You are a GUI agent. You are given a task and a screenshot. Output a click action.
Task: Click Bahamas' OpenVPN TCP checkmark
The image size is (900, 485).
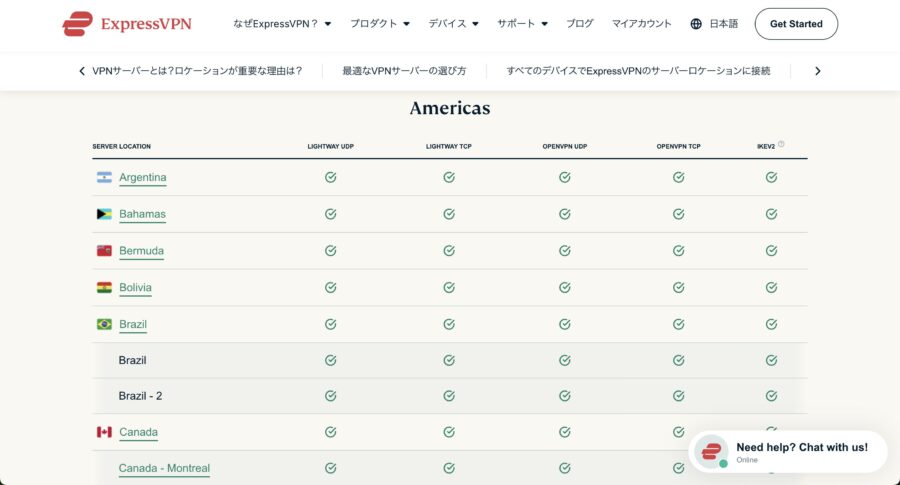pyautogui.click(x=678, y=214)
